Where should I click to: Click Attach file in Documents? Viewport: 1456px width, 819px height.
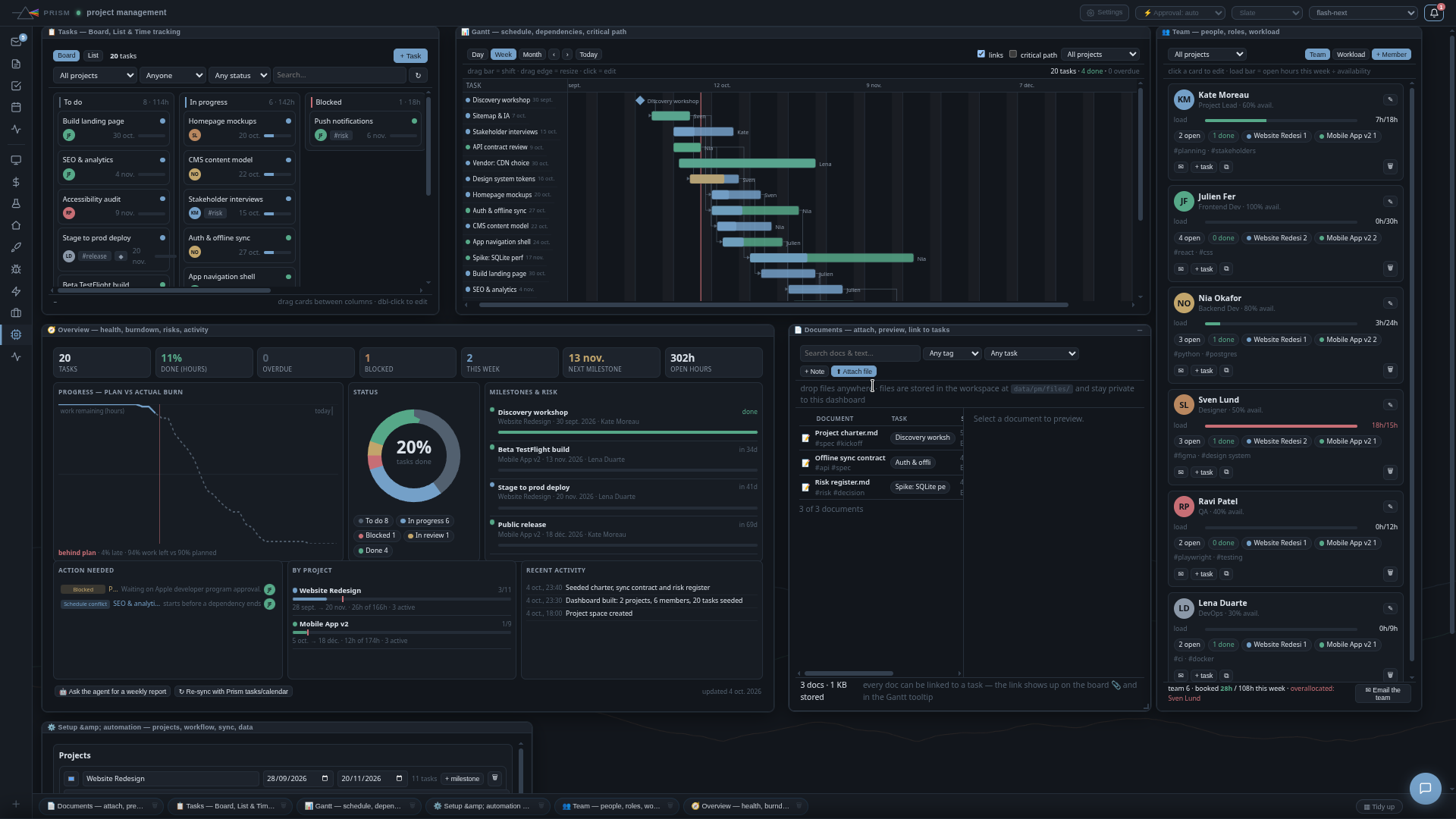[x=854, y=372]
